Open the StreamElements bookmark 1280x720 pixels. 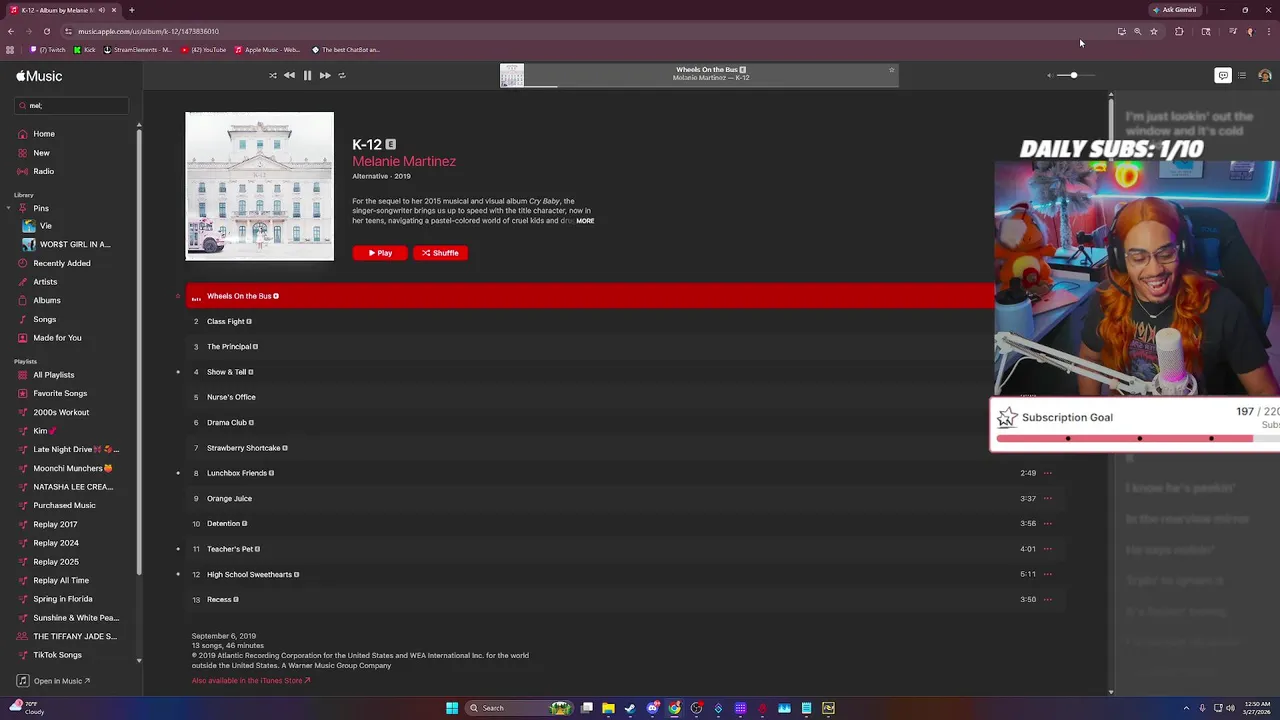coord(138,50)
